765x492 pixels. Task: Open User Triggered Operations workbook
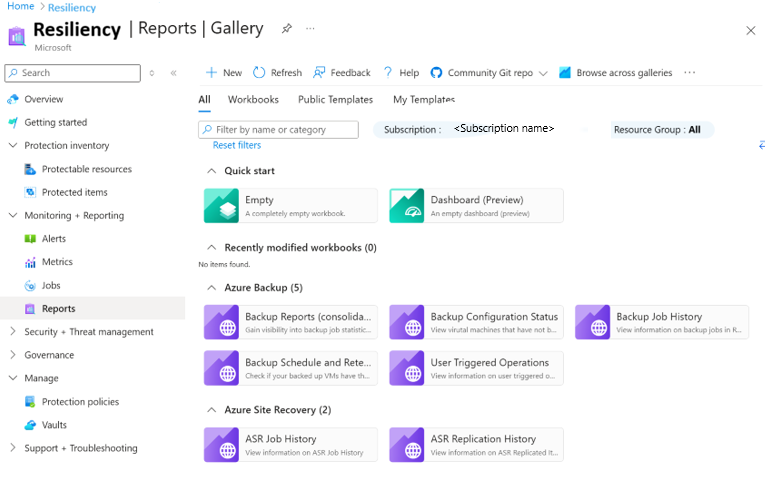[476, 368]
